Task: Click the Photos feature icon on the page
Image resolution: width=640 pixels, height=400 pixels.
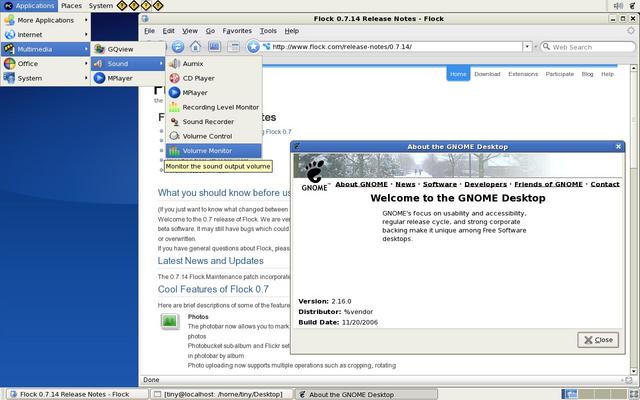Action: pos(169,321)
